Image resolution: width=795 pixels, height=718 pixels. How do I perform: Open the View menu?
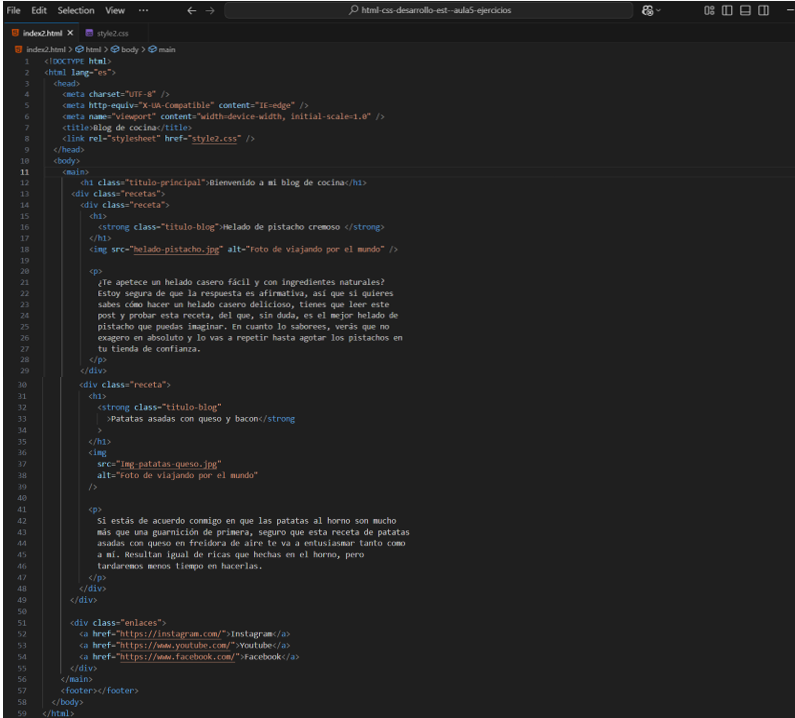click(115, 10)
